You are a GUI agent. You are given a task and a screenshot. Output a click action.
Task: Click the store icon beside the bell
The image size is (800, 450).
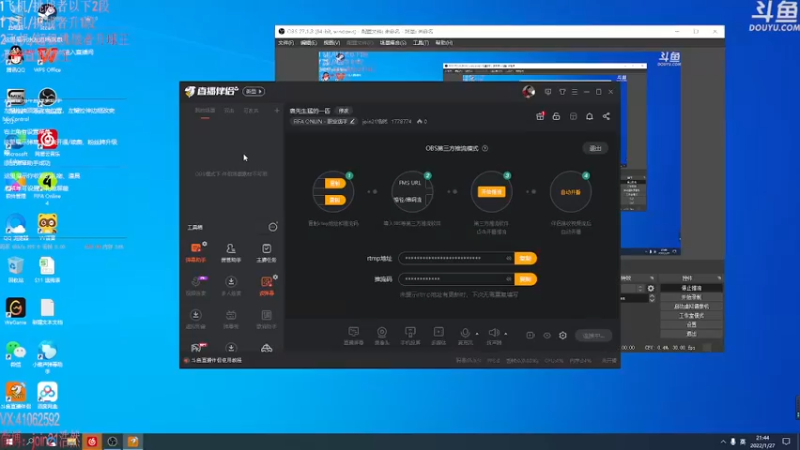(573, 116)
